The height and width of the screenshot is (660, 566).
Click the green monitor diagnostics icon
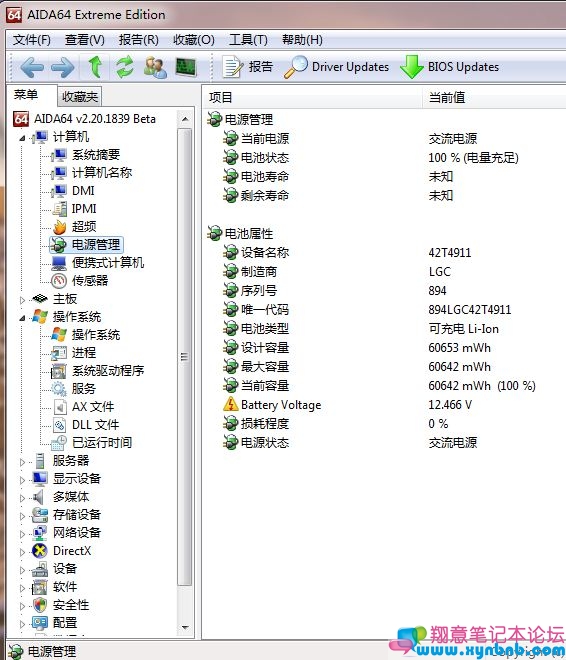pos(186,67)
